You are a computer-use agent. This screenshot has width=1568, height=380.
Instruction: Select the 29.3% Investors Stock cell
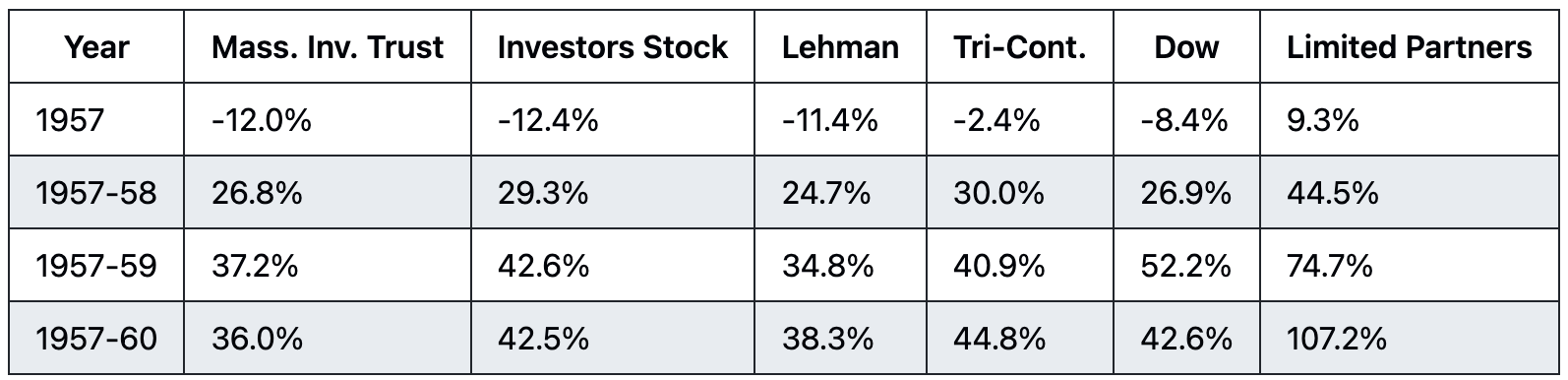(543, 193)
